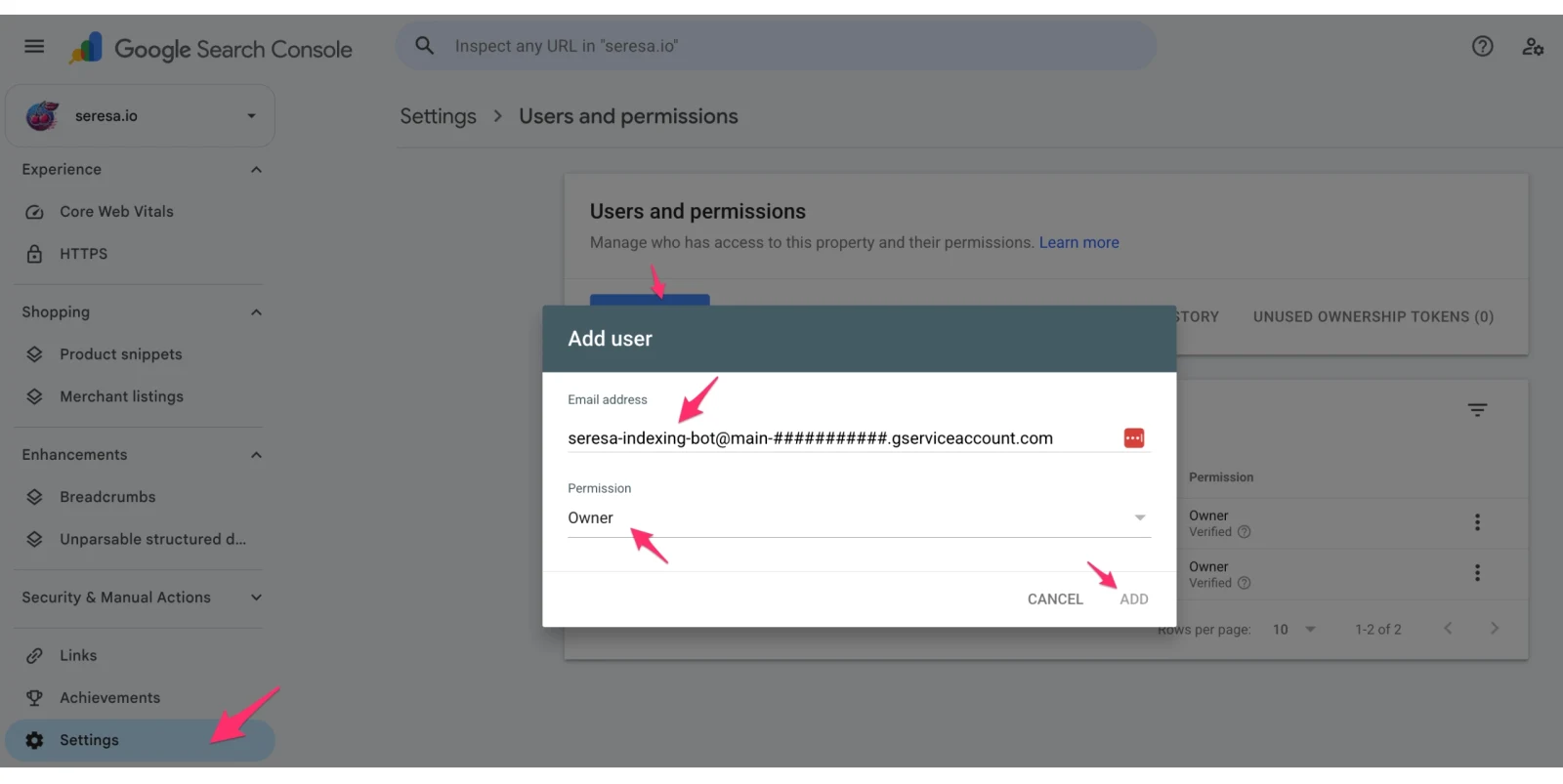Collapse the Enhancements section
This screenshot has height=784, width=1563.
[x=256, y=455]
